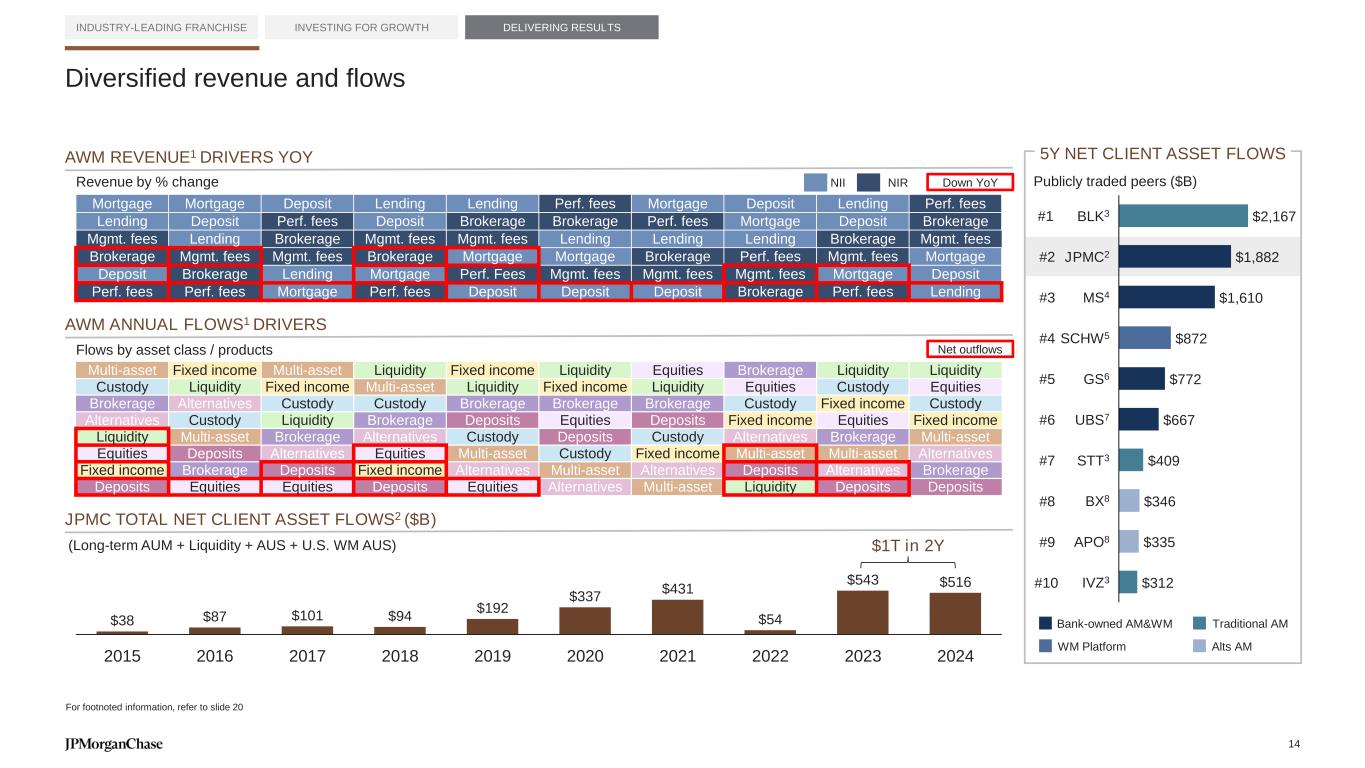Viewport: 1365px width, 768px height.
Task: Click the 2023 bar showing $543
Action: [x=862, y=612]
